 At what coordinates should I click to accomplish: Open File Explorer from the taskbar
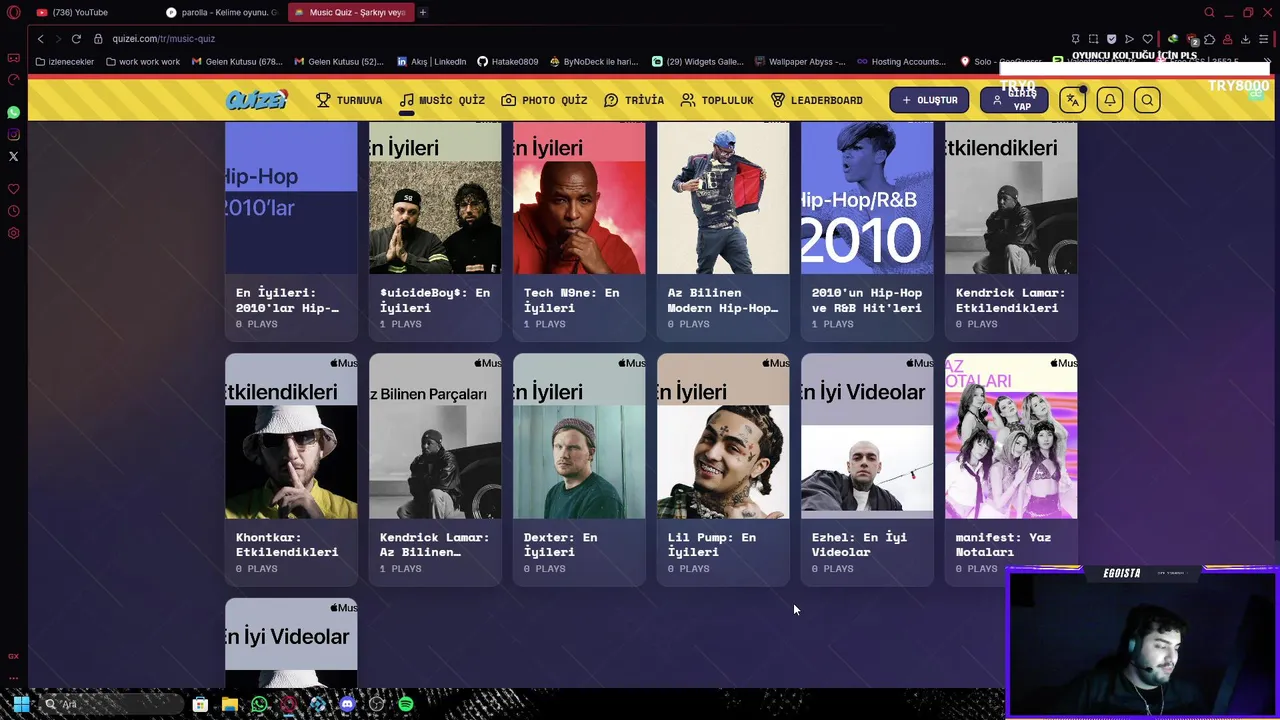[x=229, y=704]
